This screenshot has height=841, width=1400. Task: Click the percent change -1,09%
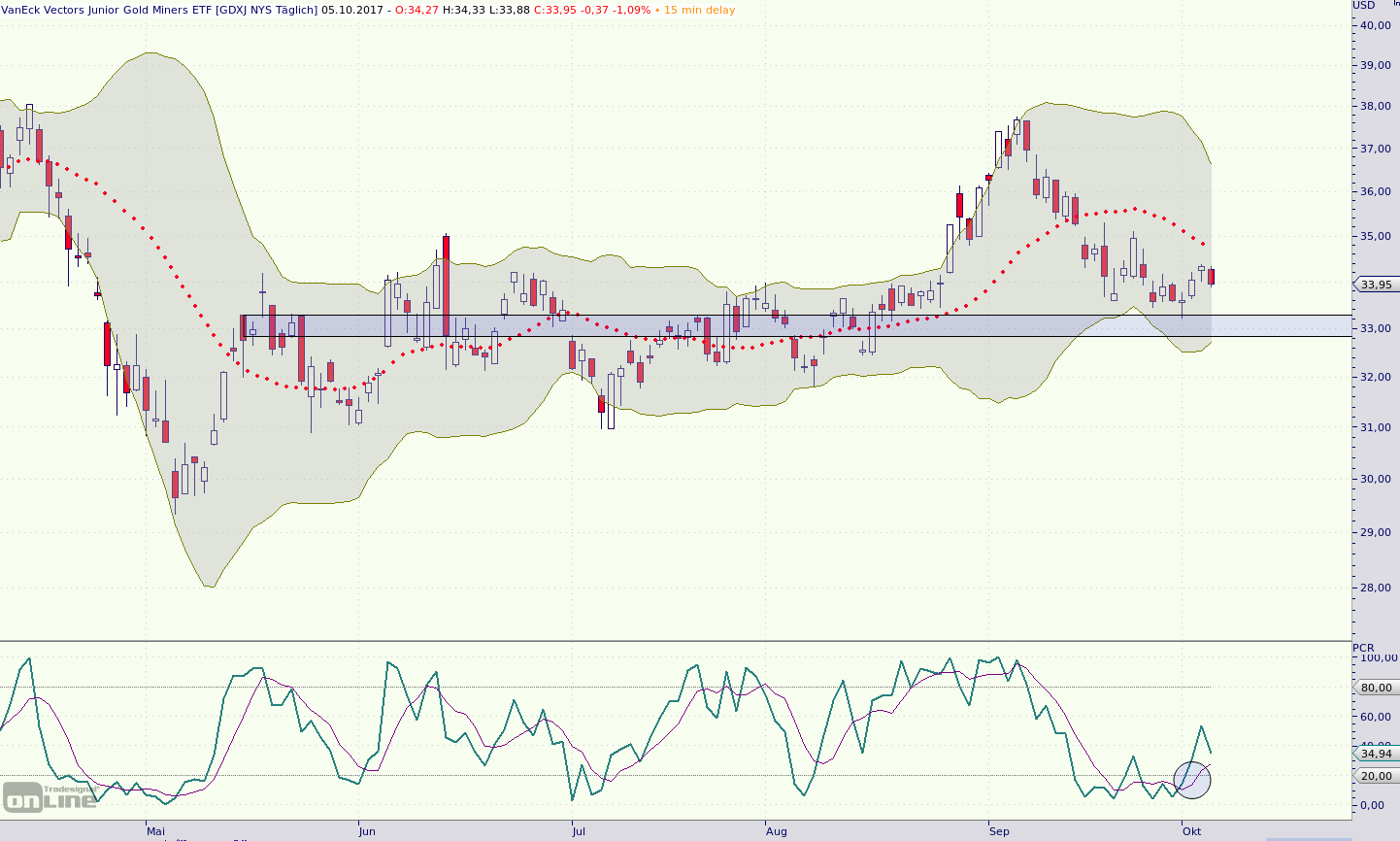coord(634,10)
